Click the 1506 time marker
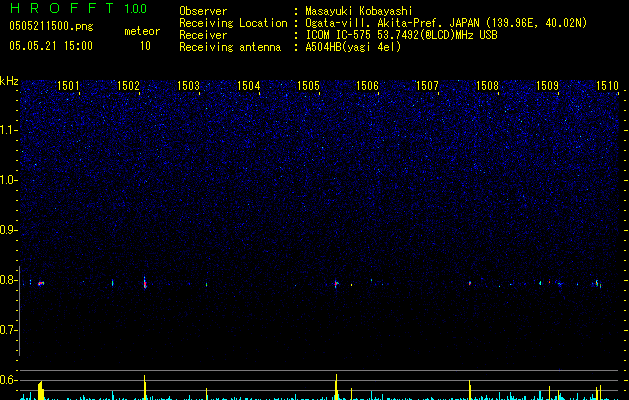This screenshot has height=400, width=629. click(367, 85)
